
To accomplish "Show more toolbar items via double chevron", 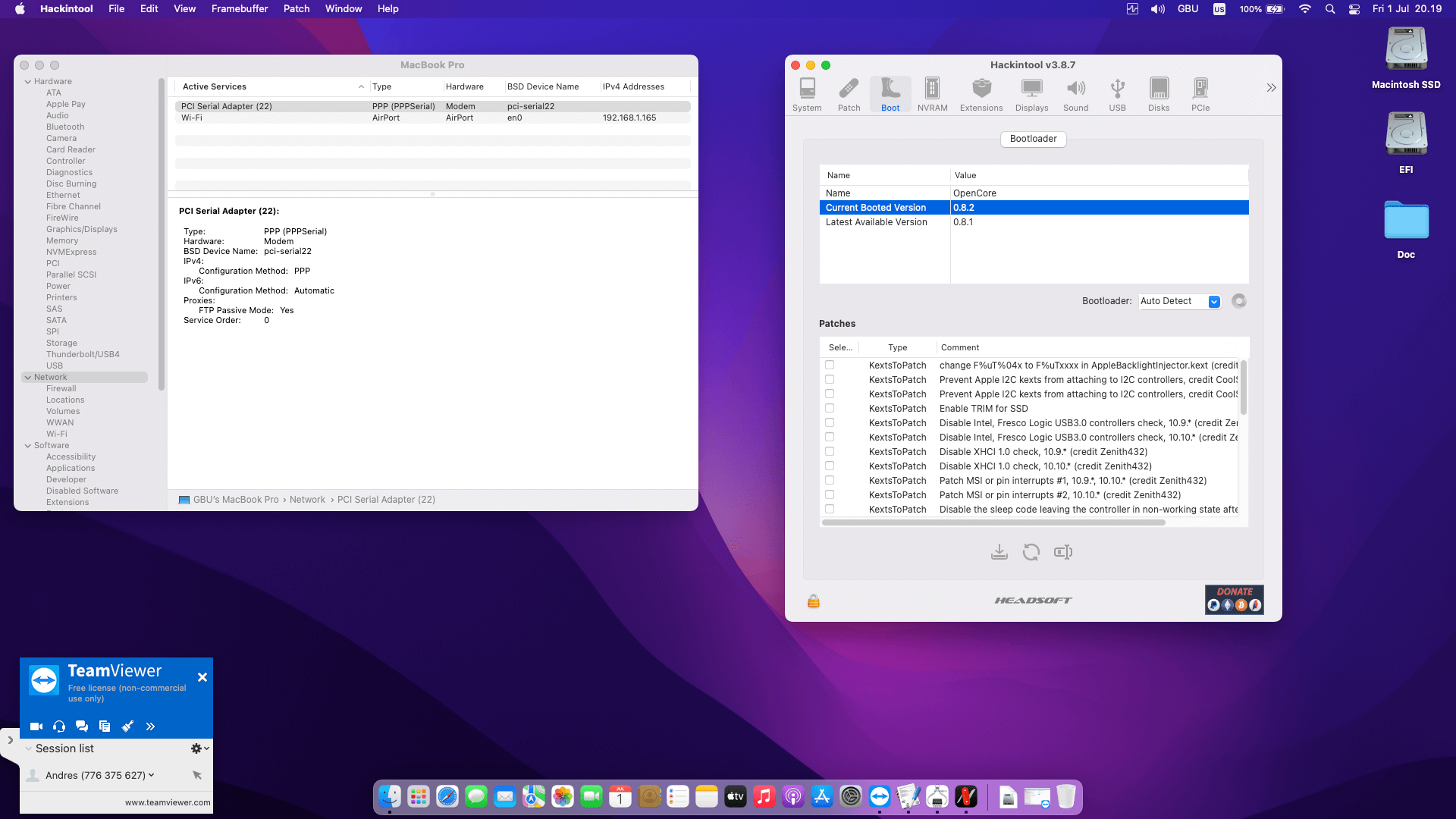I will [x=1271, y=88].
